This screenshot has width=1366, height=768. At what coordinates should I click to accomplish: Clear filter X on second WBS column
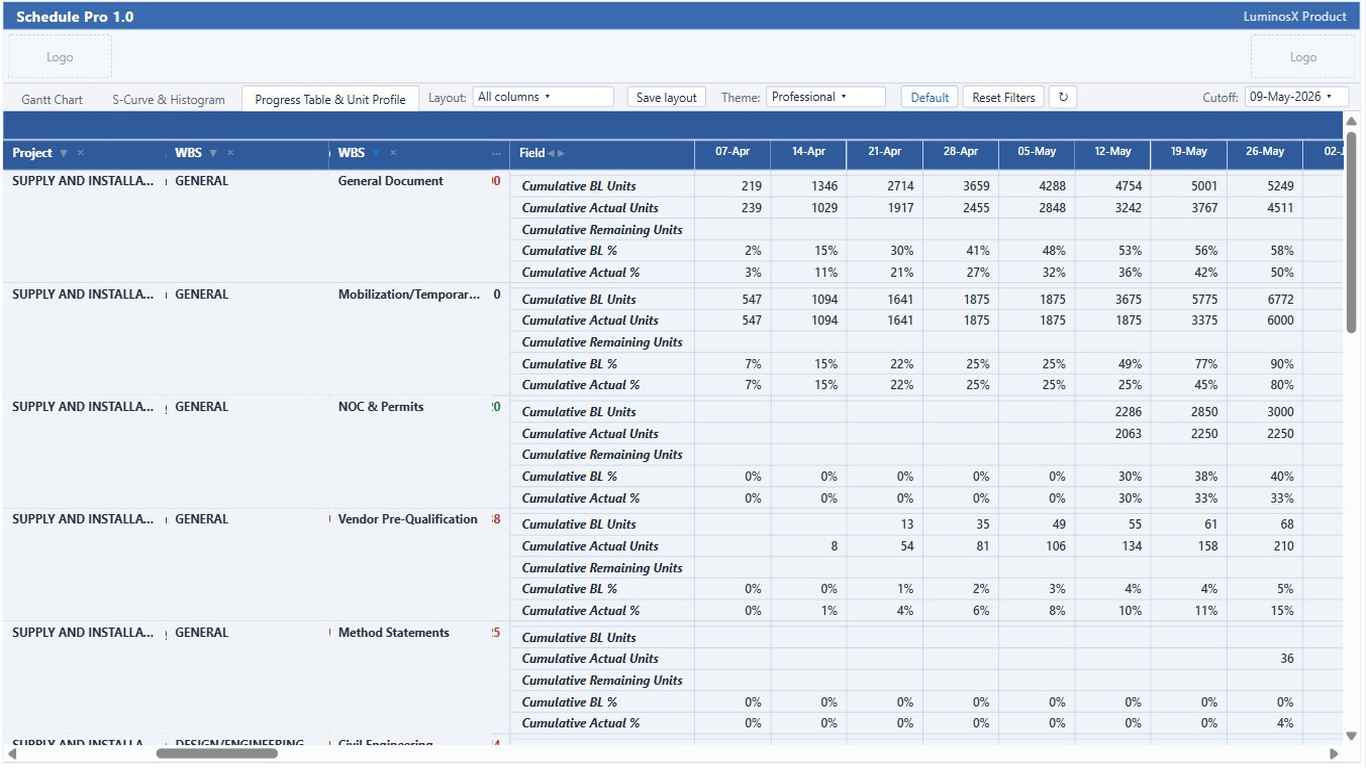(x=393, y=153)
